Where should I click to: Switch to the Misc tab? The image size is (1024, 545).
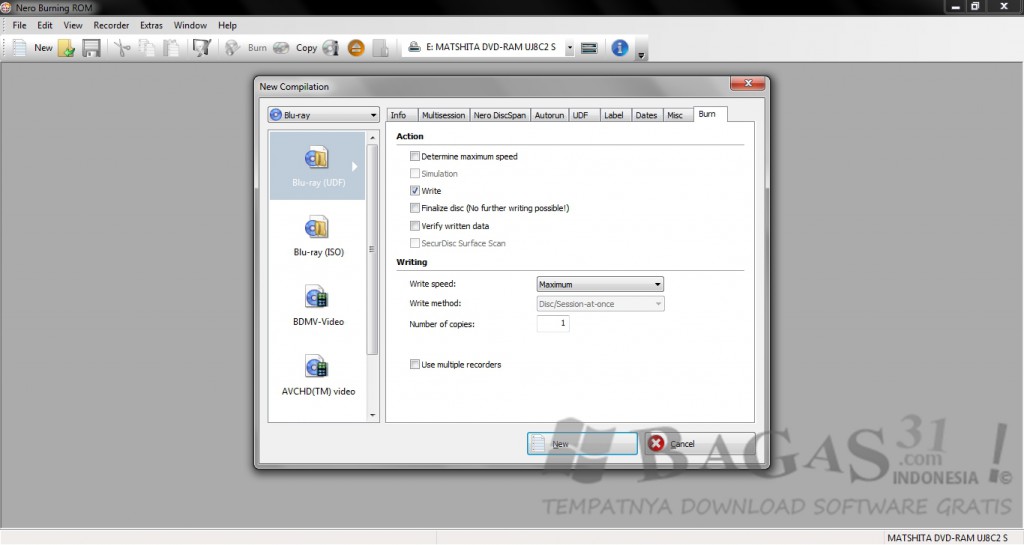click(x=677, y=115)
